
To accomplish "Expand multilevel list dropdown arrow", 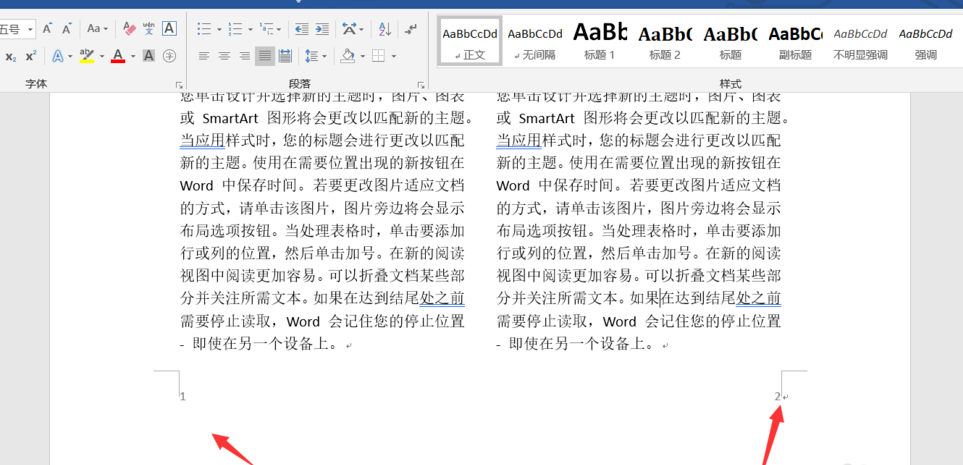I will click(279, 29).
